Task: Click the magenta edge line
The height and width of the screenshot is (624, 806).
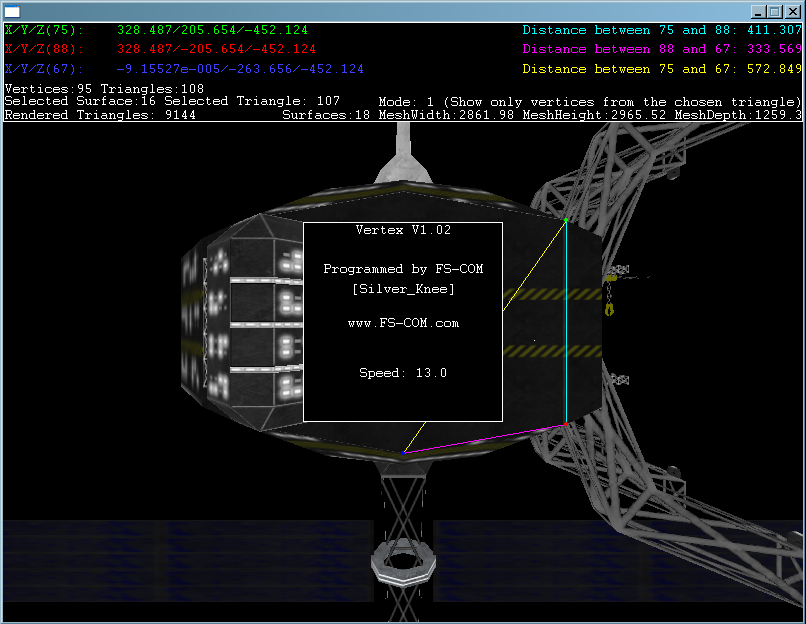Action: [485, 438]
